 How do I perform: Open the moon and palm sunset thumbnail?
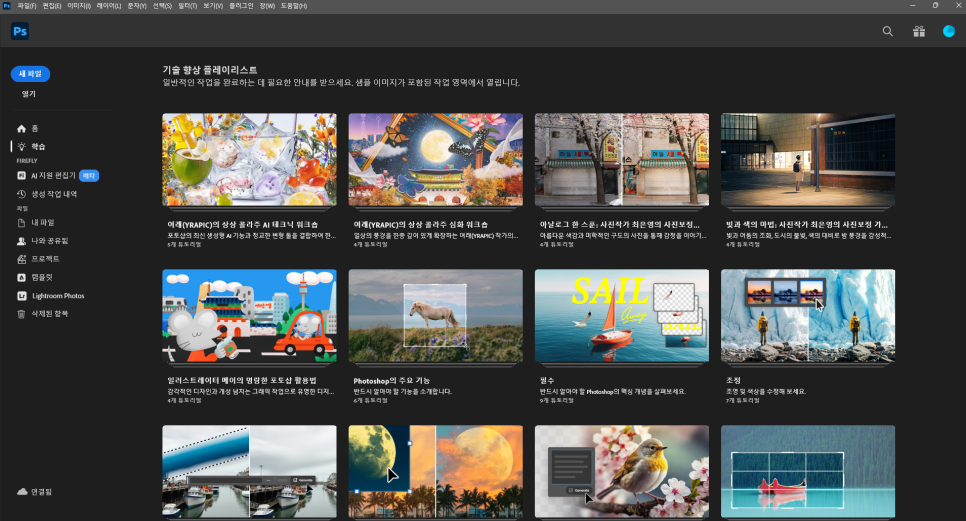pyautogui.click(x=436, y=471)
